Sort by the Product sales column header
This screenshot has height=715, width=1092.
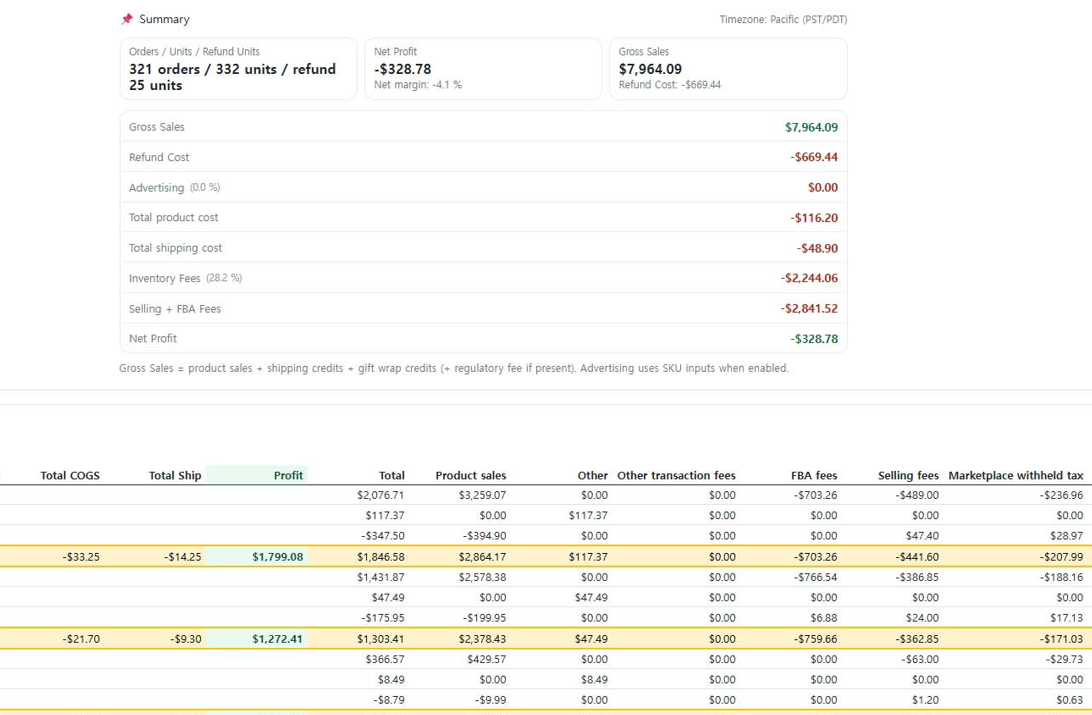471,475
